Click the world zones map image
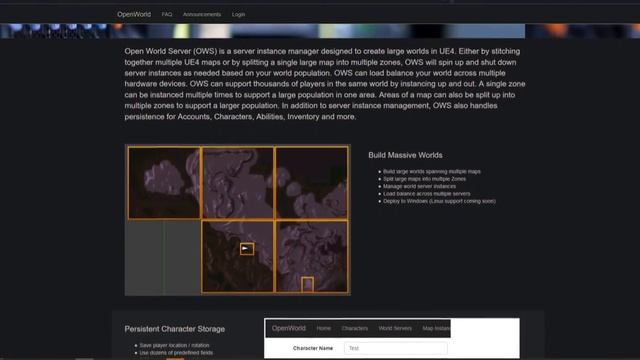The image size is (640, 360). (x=238, y=220)
